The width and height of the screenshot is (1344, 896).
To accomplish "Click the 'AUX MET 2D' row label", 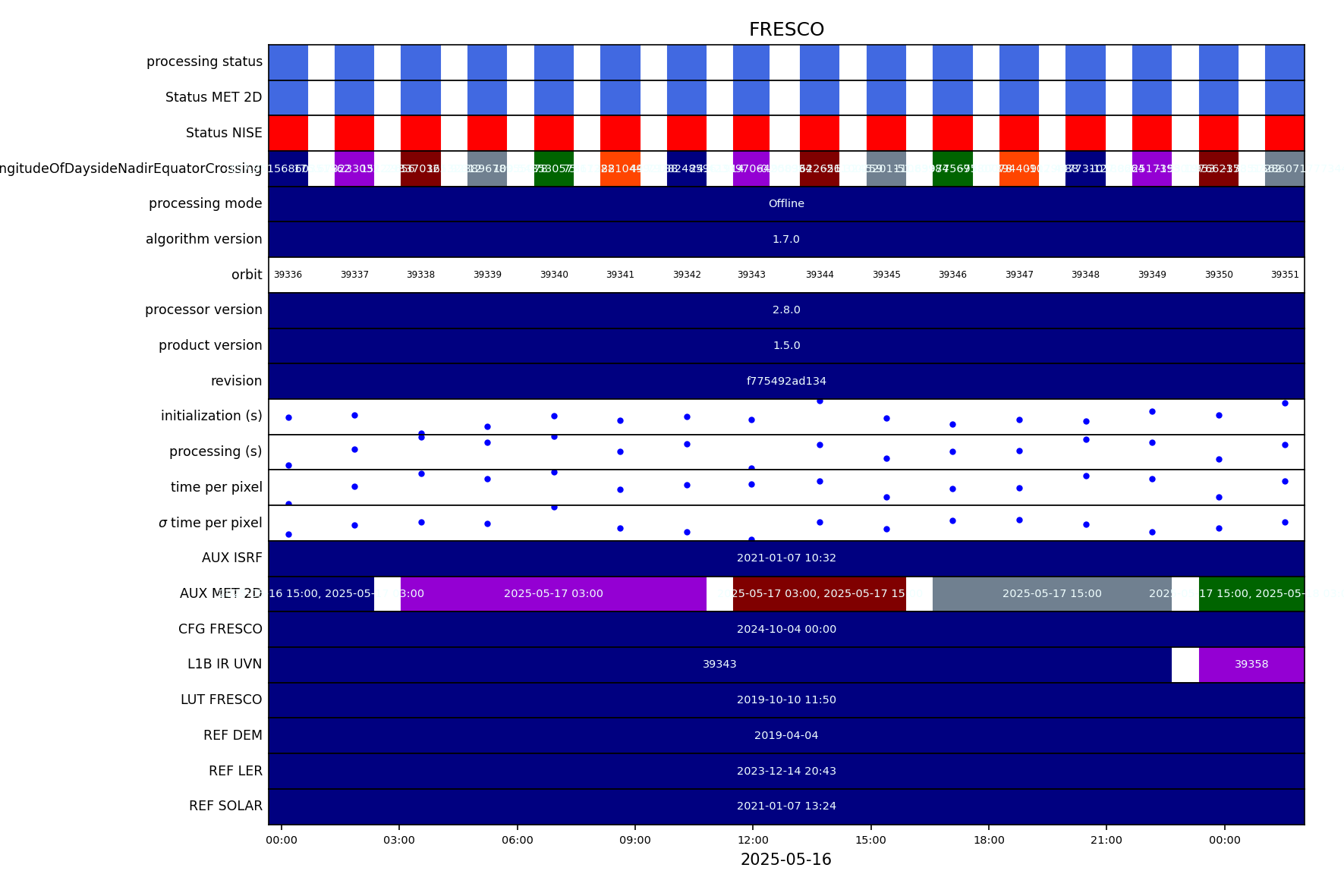I will pyautogui.click(x=221, y=593).
